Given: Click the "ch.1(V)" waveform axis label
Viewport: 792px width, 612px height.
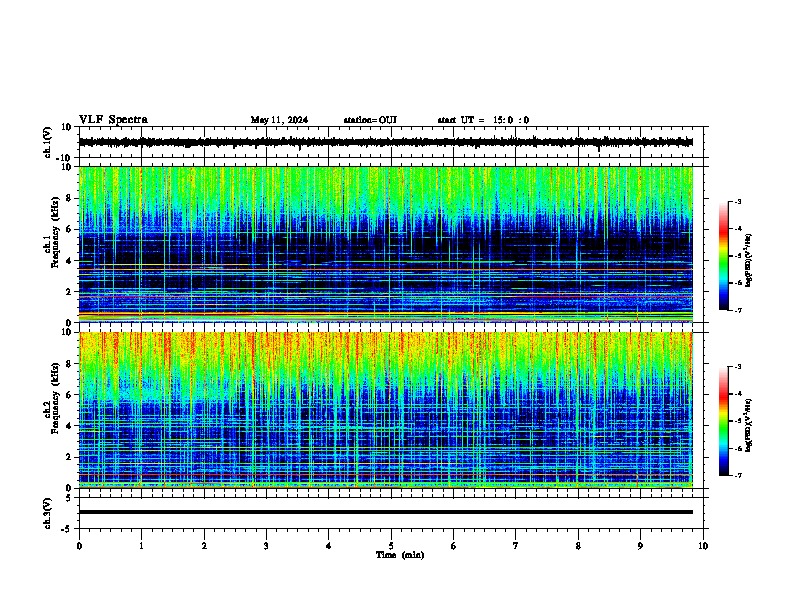Looking at the screenshot, I should tap(48, 142).
